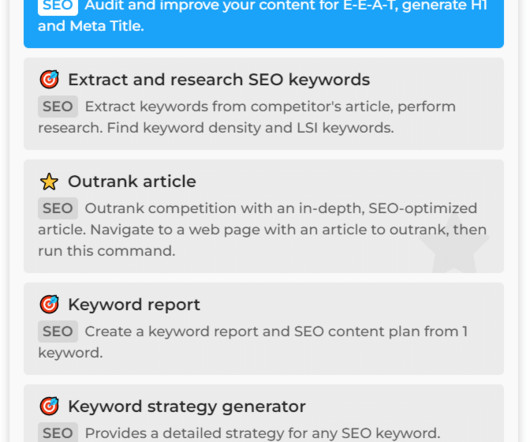
Task: Click SEO tag under Keyword strategy generator
Action: pyautogui.click(x=58, y=432)
